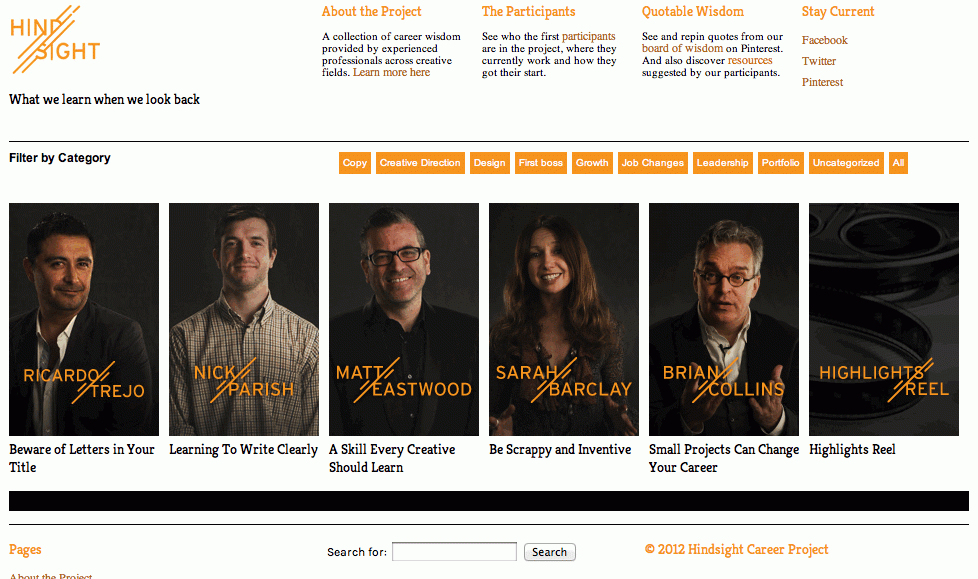Image resolution: width=978 pixels, height=579 pixels.
Task: Click the Search button
Action: click(x=550, y=552)
